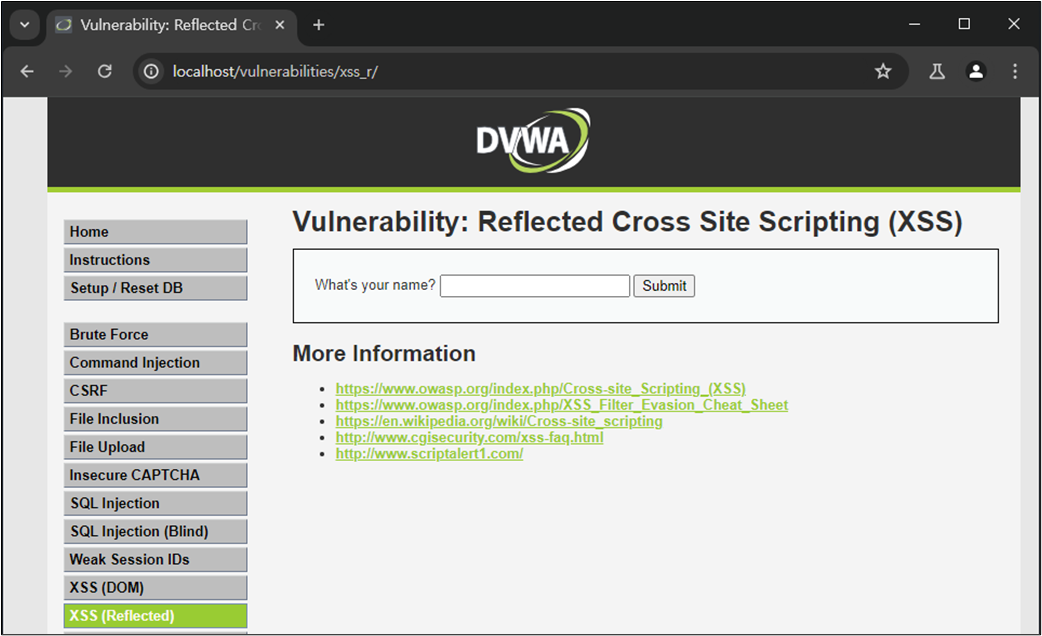Maximize the browser window
The height and width of the screenshot is (636, 1042).
(964, 24)
